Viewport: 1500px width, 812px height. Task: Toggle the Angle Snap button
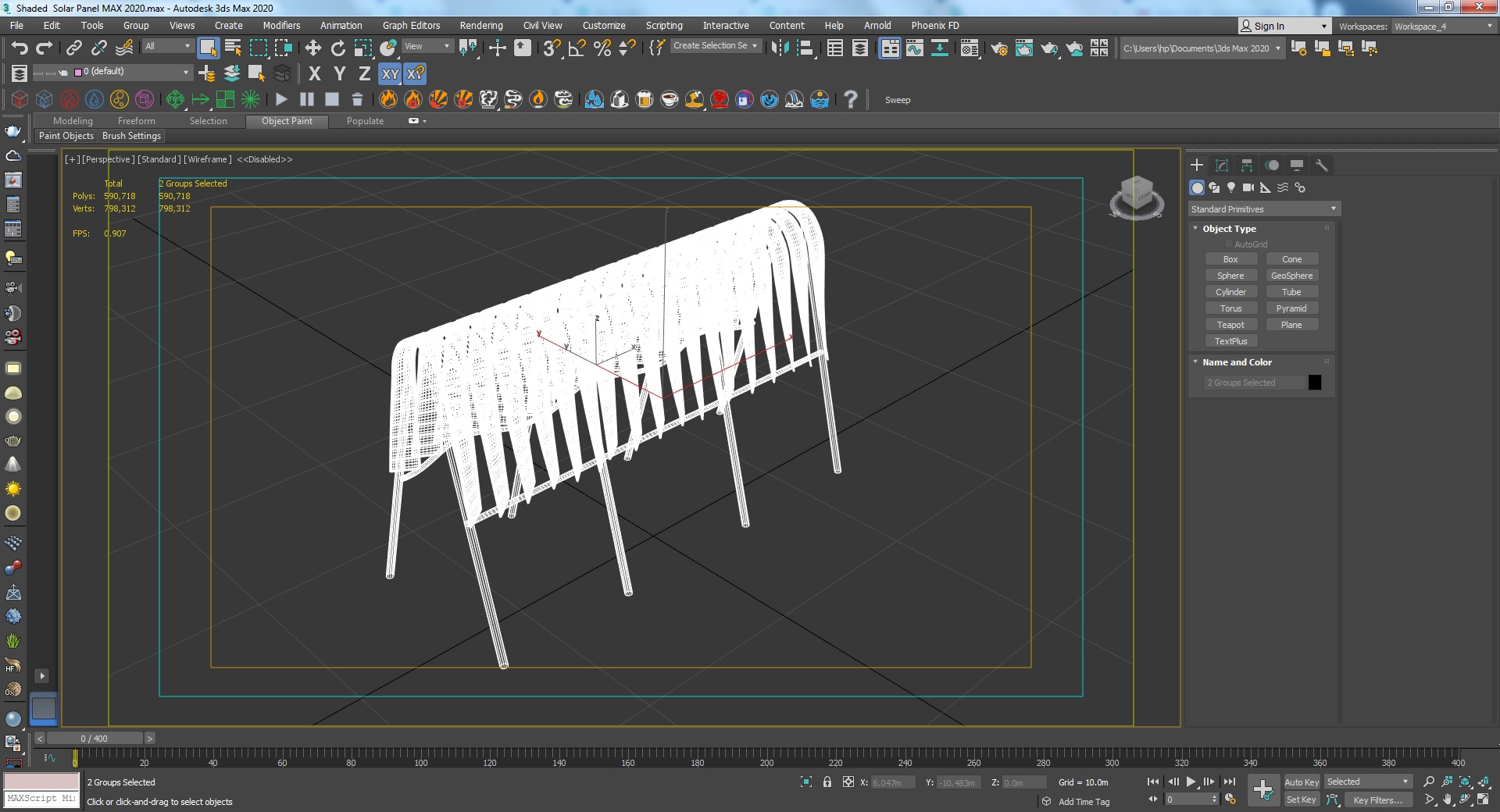pos(577,48)
